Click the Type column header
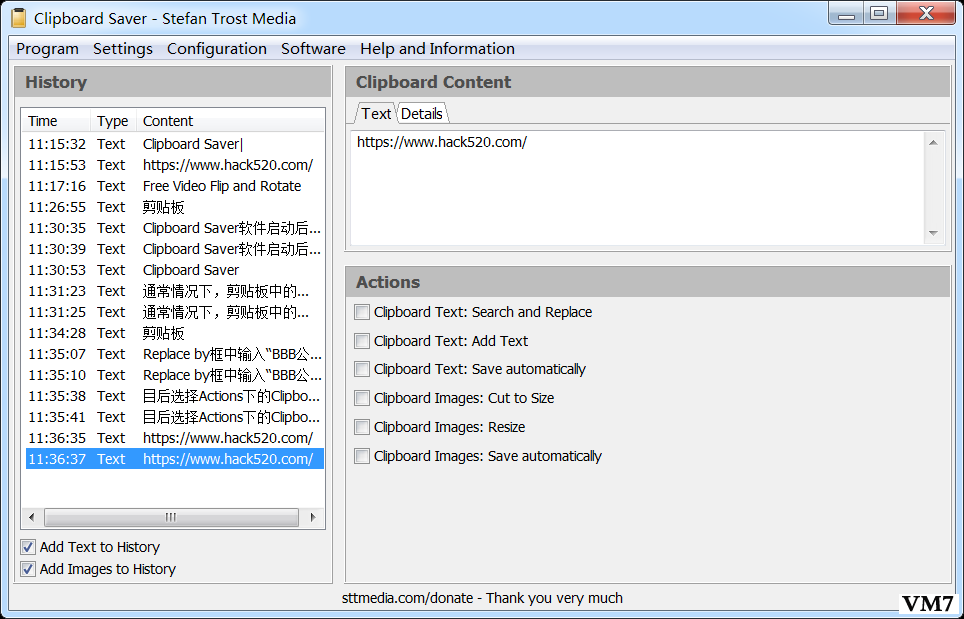Viewport: 964px width, 619px height. [113, 121]
